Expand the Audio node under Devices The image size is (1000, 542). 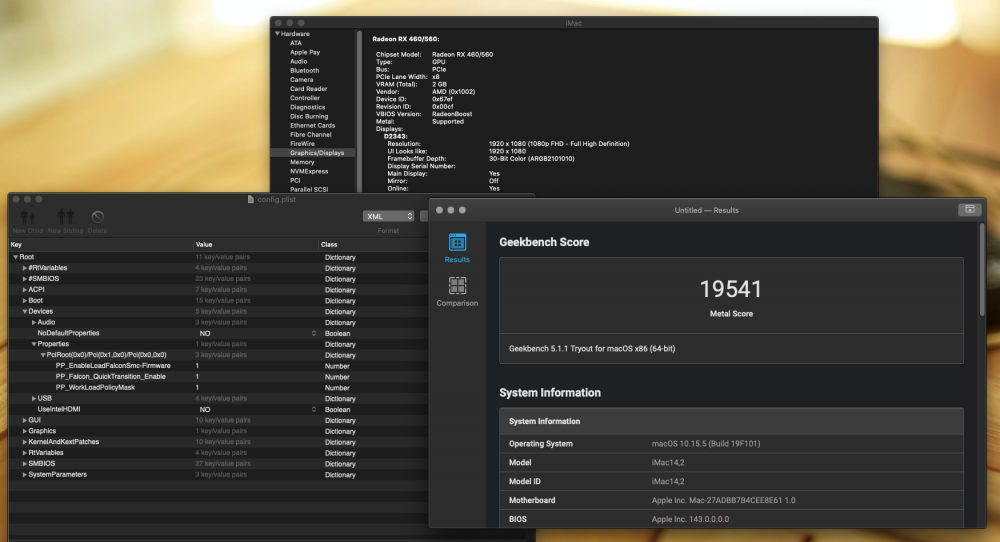coord(34,322)
